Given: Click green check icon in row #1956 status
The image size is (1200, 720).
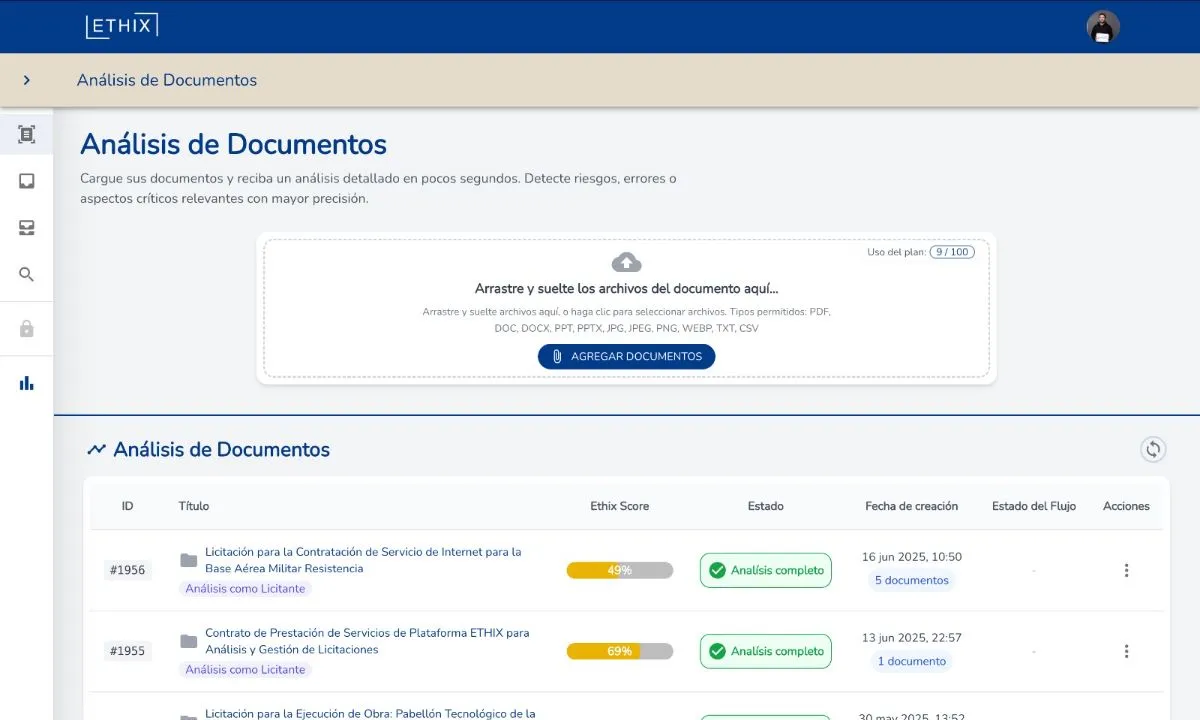Looking at the screenshot, I should pos(717,570).
